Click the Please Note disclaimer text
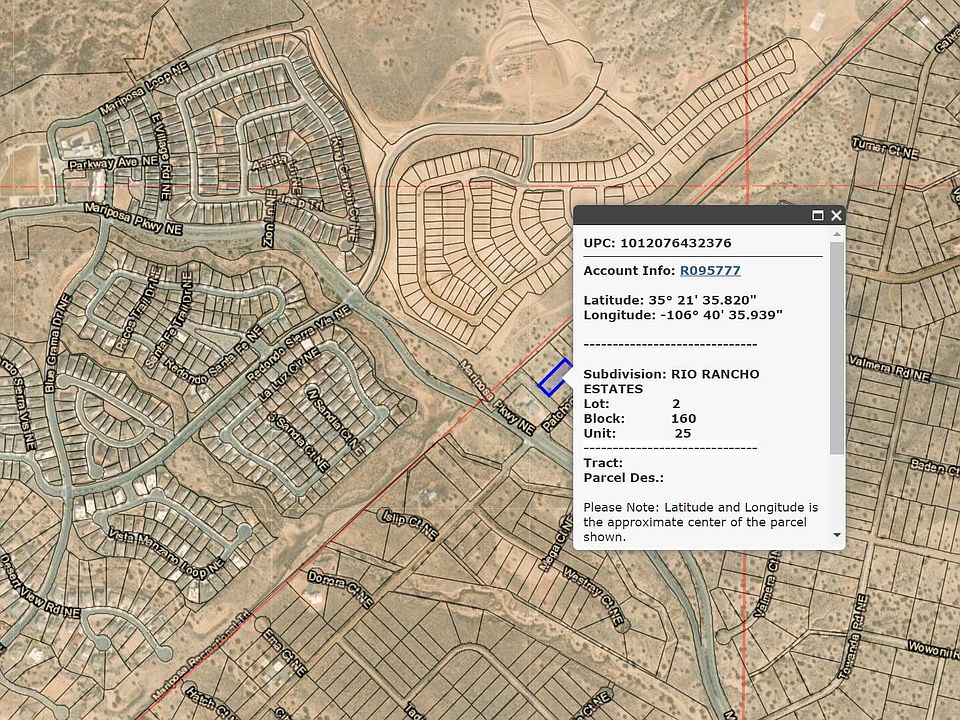The image size is (960, 720). (x=700, y=522)
